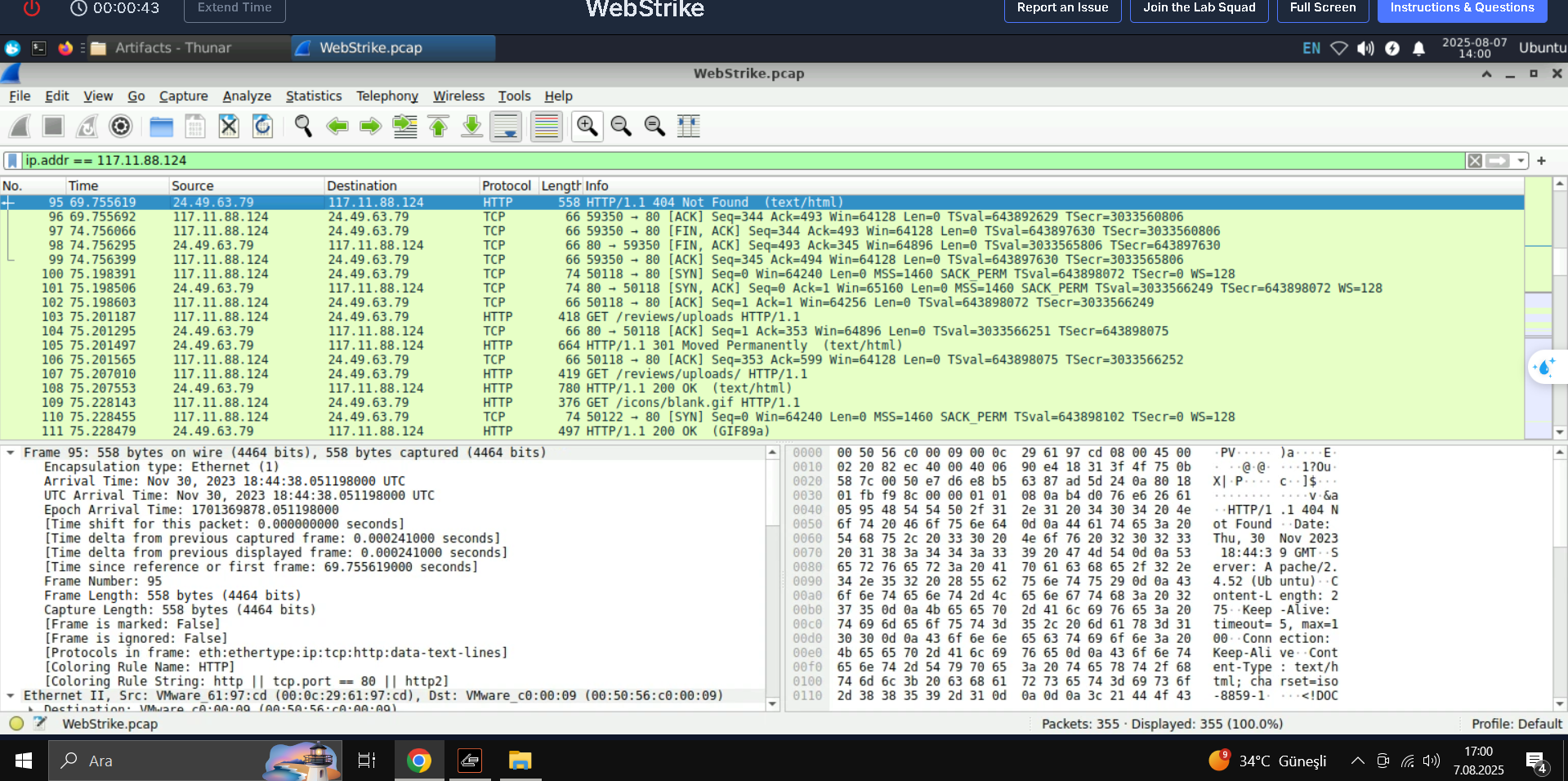Open the Go menu

[x=136, y=96]
